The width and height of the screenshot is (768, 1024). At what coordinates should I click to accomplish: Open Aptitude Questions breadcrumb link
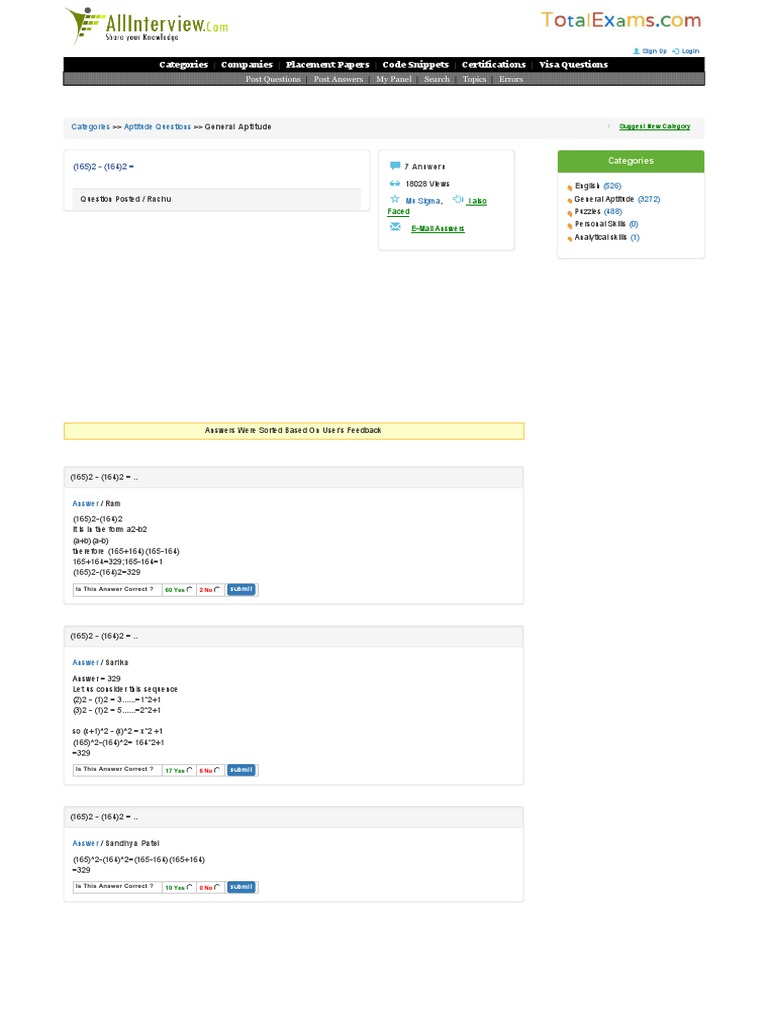(x=157, y=127)
